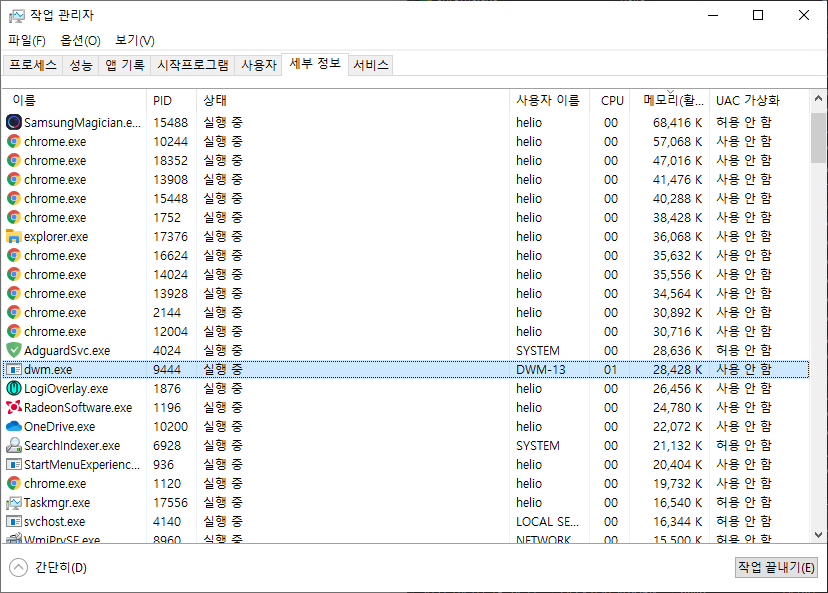Switch to the 프로세스 tab

pos(33,65)
